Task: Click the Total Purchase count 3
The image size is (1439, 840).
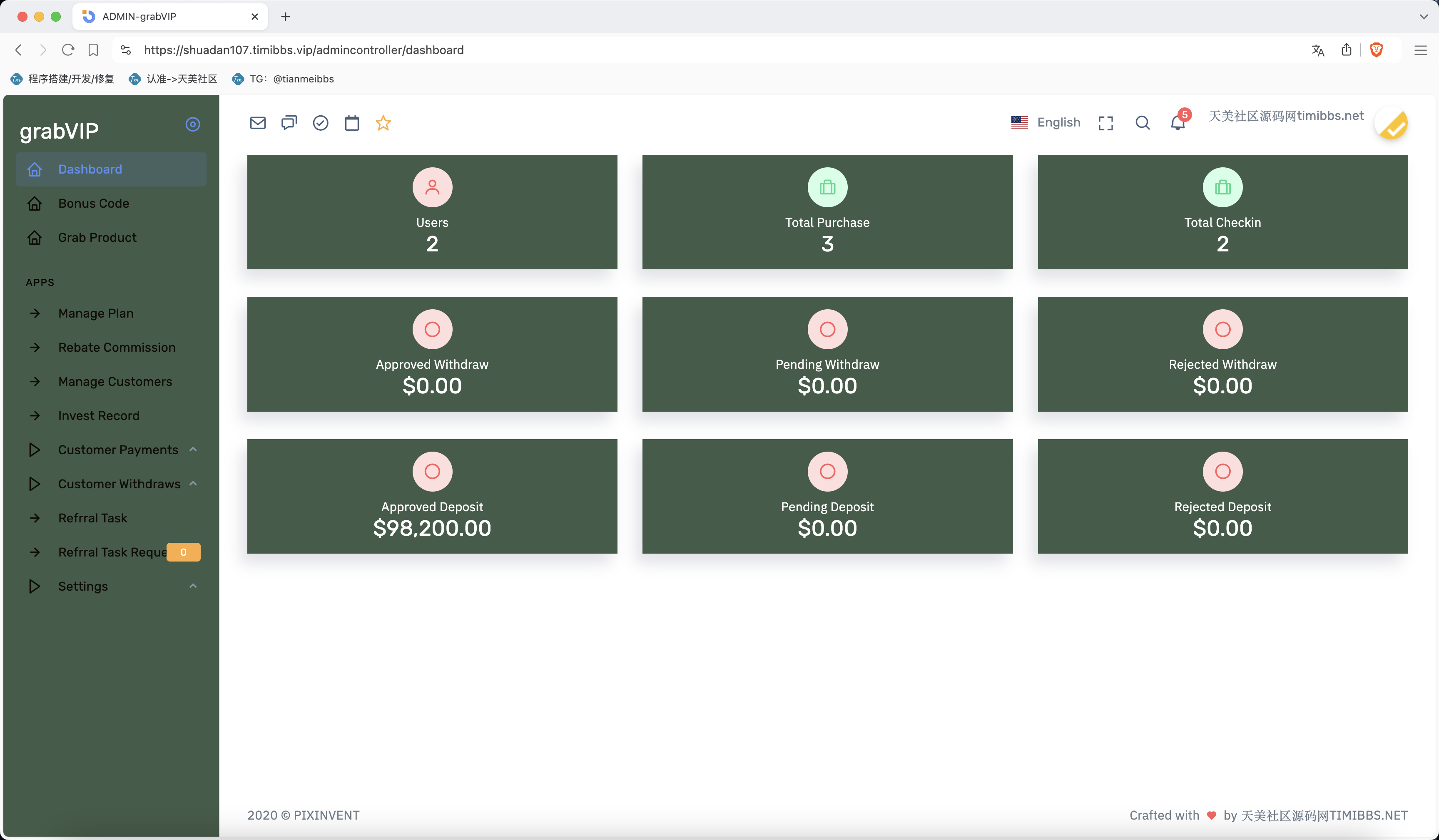Action: pos(827,244)
